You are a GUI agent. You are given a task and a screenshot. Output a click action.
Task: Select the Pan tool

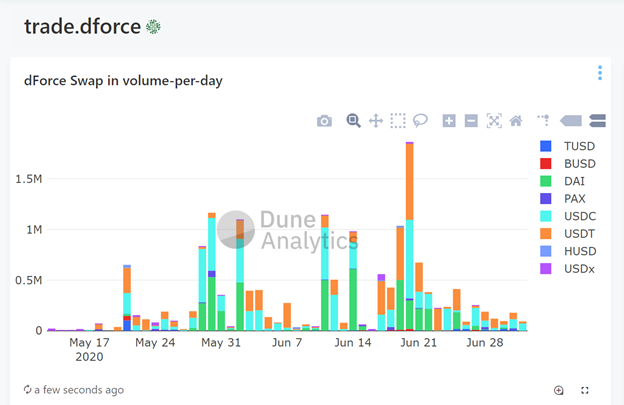376,121
